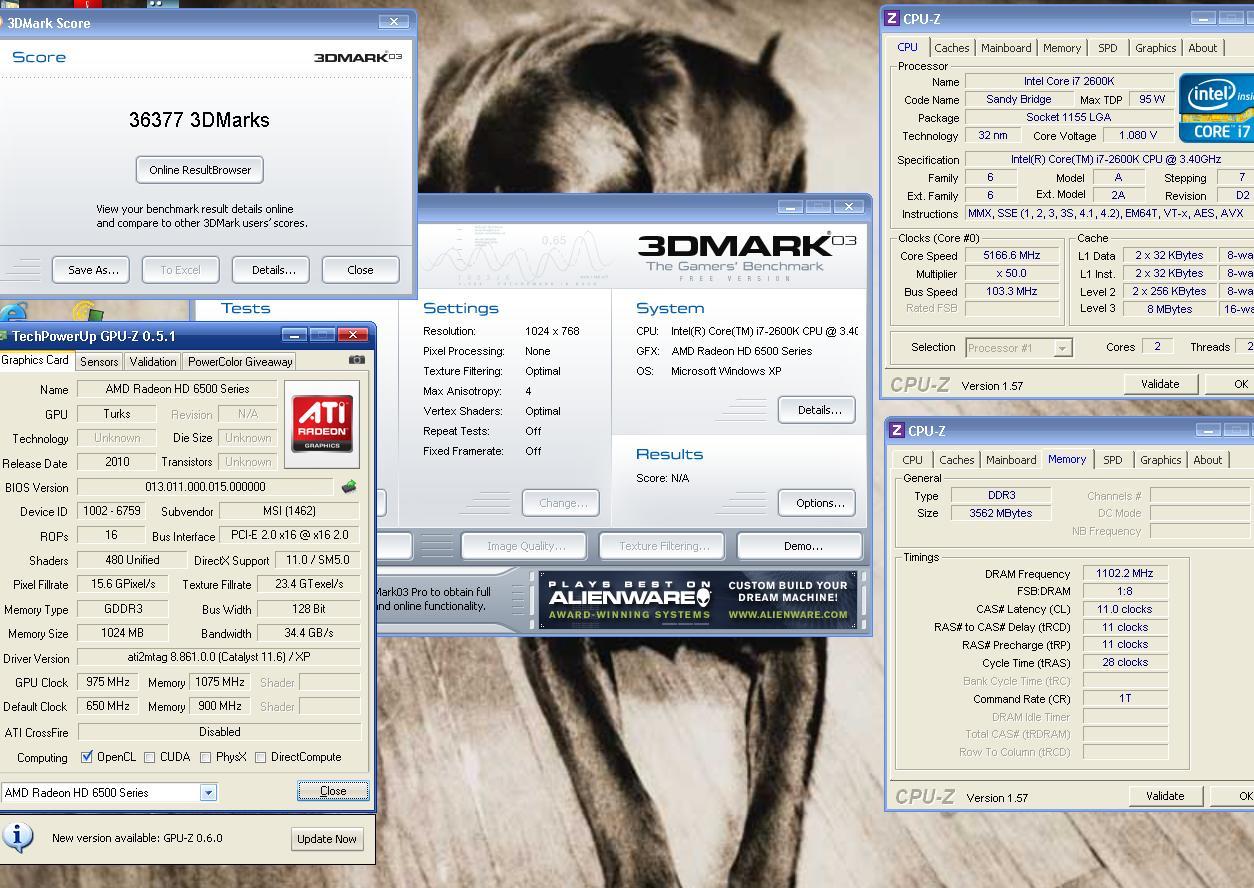1254x888 pixels.
Task: Click the Online ResultBrowser button
Action: 200,170
